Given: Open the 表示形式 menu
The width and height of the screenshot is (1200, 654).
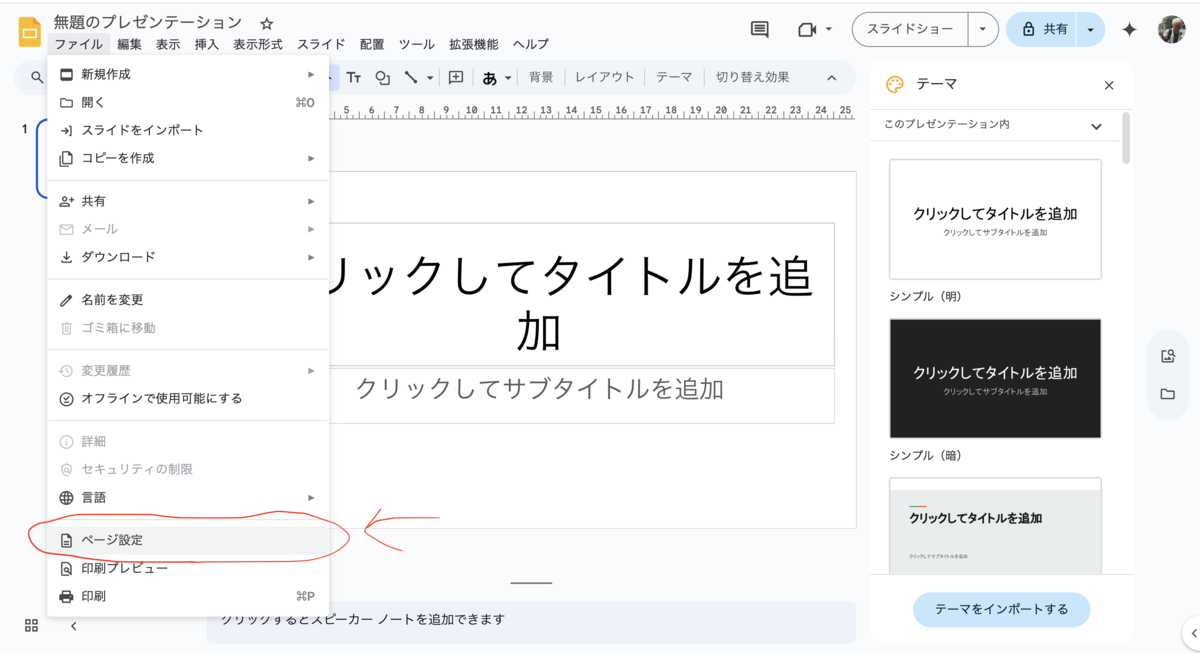Looking at the screenshot, I should point(258,45).
